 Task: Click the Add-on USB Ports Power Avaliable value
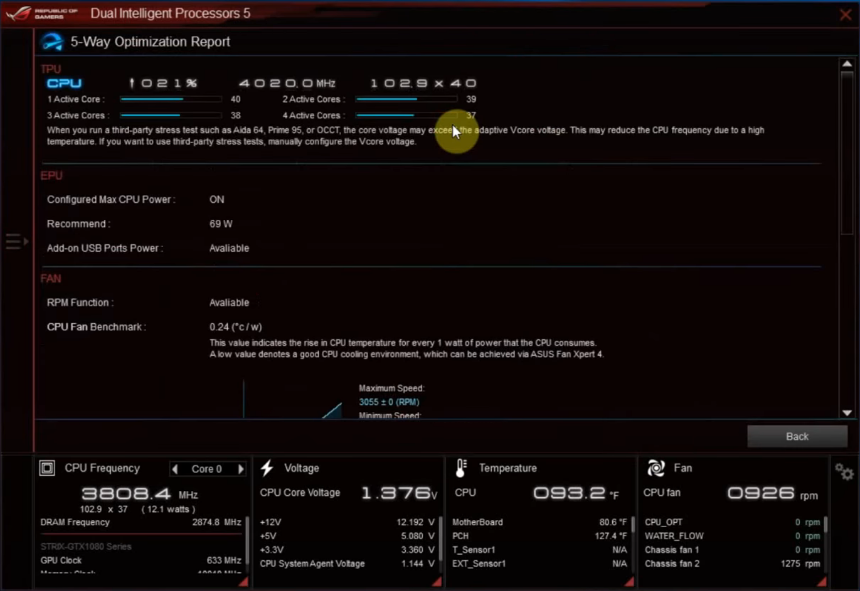(x=229, y=248)
